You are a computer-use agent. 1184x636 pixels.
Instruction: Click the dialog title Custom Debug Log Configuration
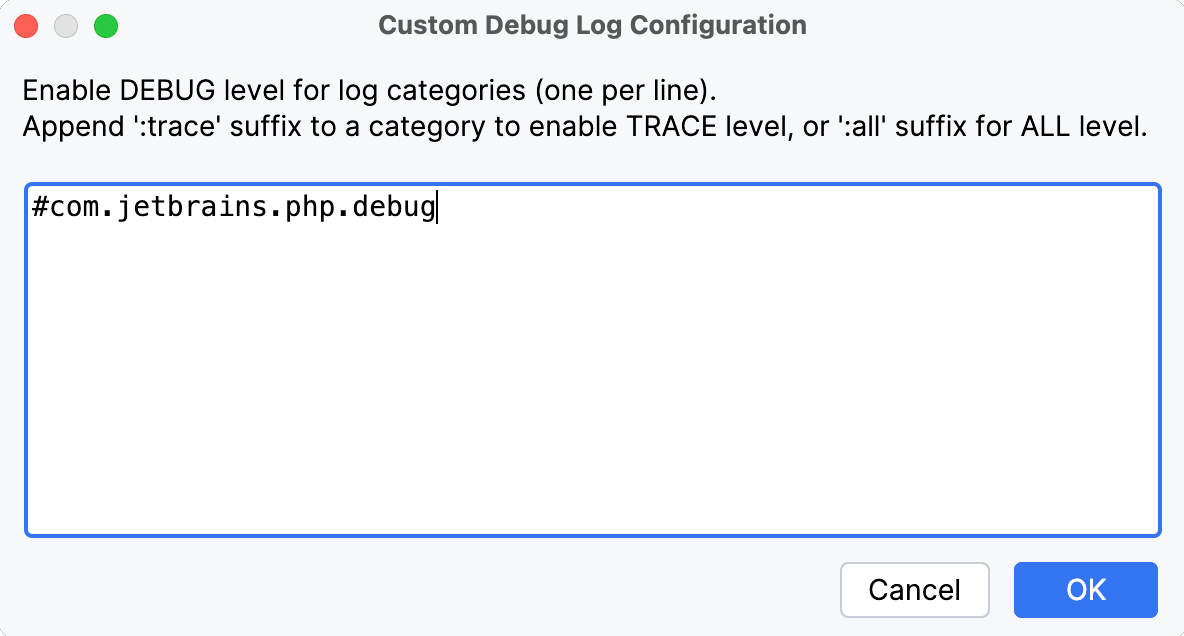pyautogui.click(x=592, y=24)
